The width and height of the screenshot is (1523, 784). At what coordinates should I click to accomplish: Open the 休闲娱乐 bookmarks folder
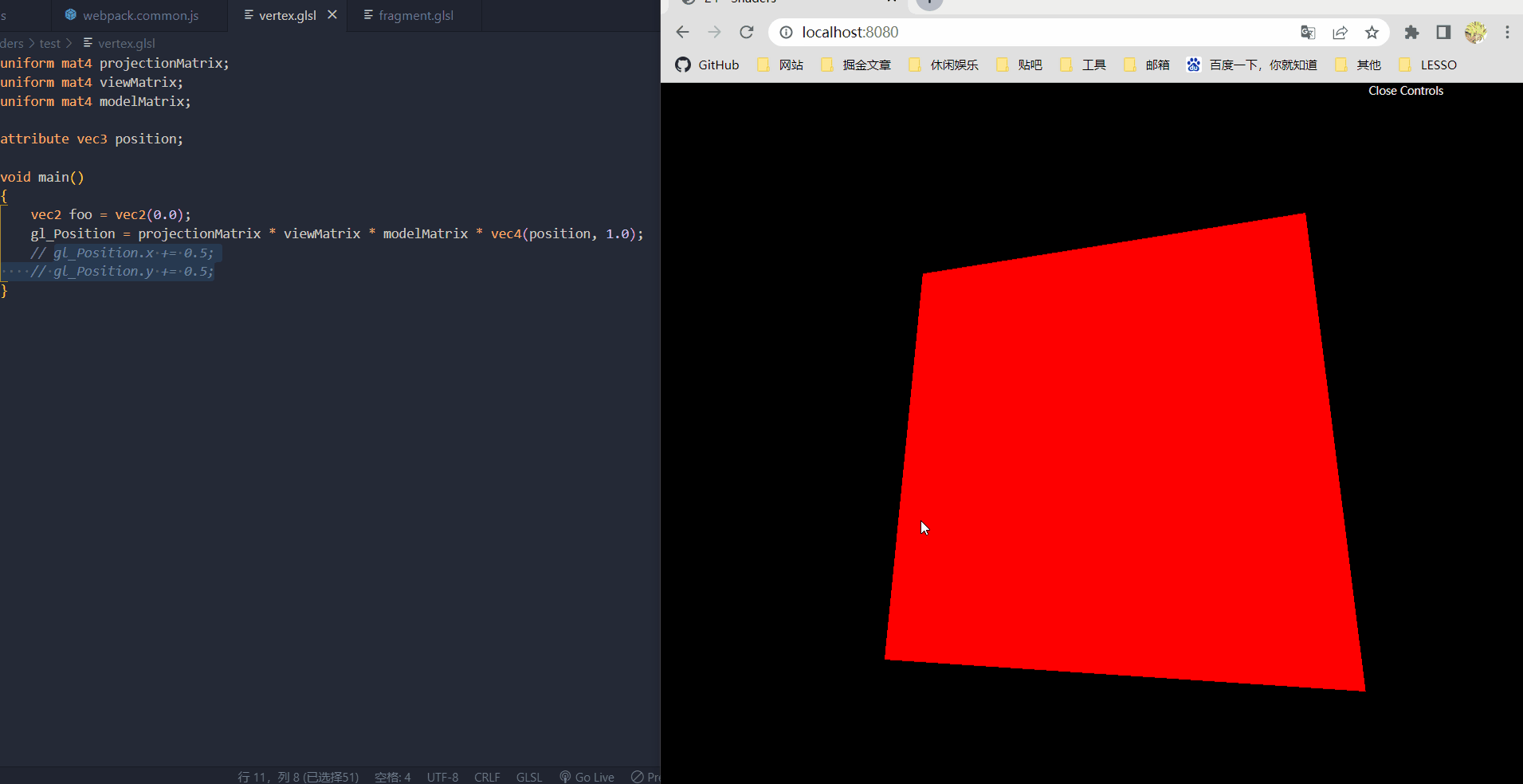[x=944, y=65]
